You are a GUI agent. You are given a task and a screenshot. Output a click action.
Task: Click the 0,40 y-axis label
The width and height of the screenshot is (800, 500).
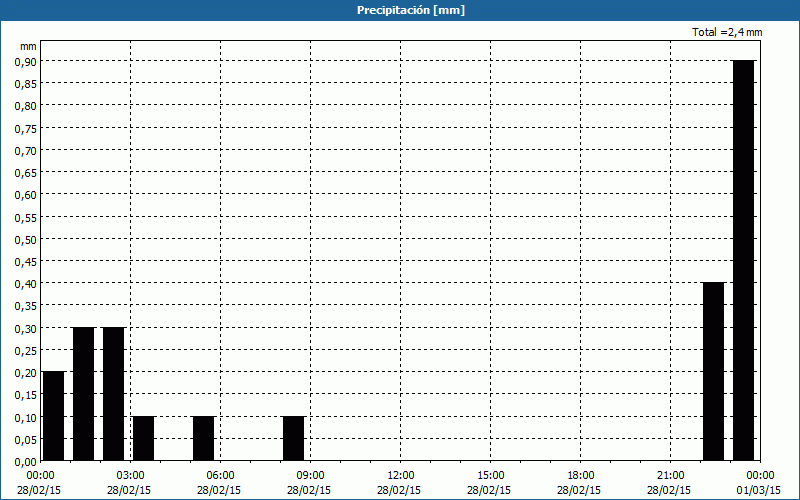26,284
